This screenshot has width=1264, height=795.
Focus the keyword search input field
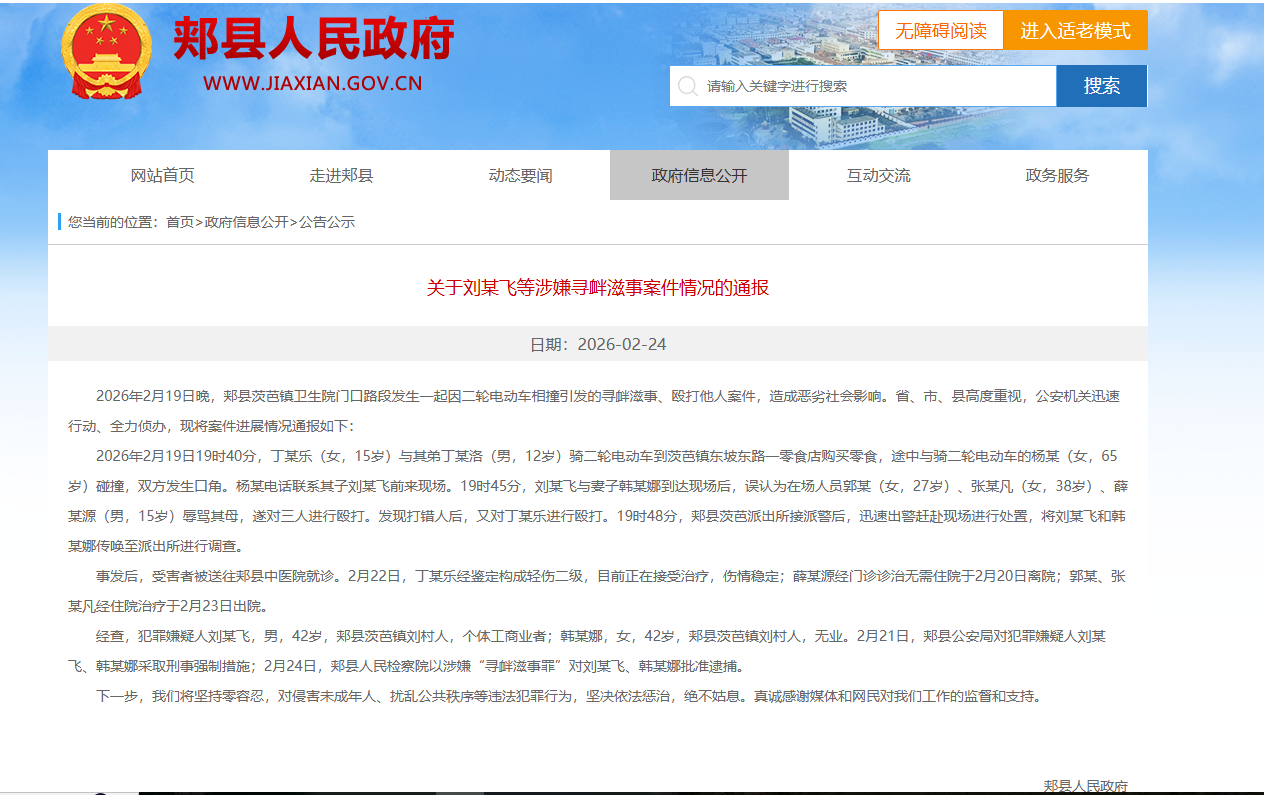tap(863, 86)
